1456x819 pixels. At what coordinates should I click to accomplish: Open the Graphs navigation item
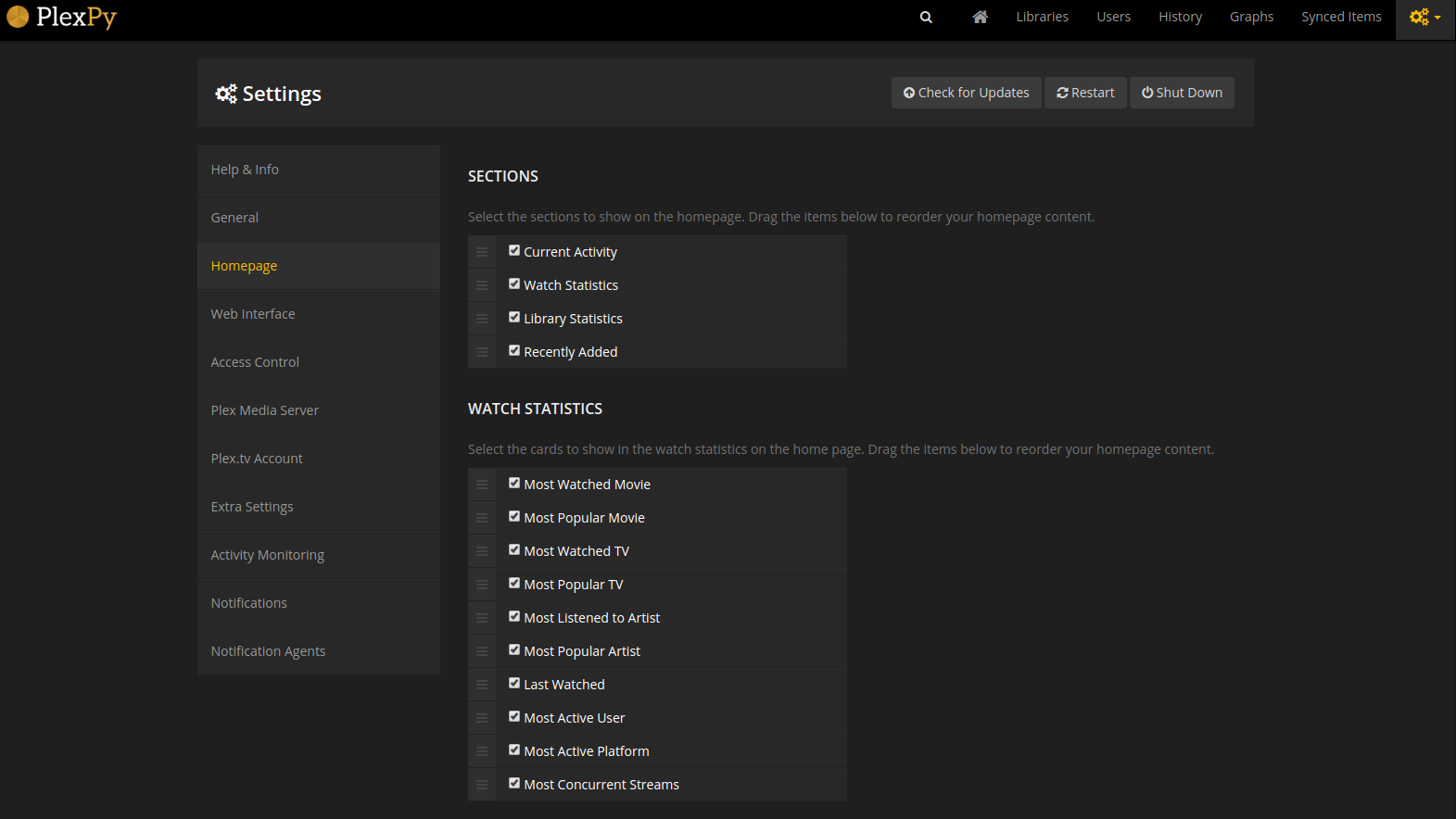pos(1251,17)
